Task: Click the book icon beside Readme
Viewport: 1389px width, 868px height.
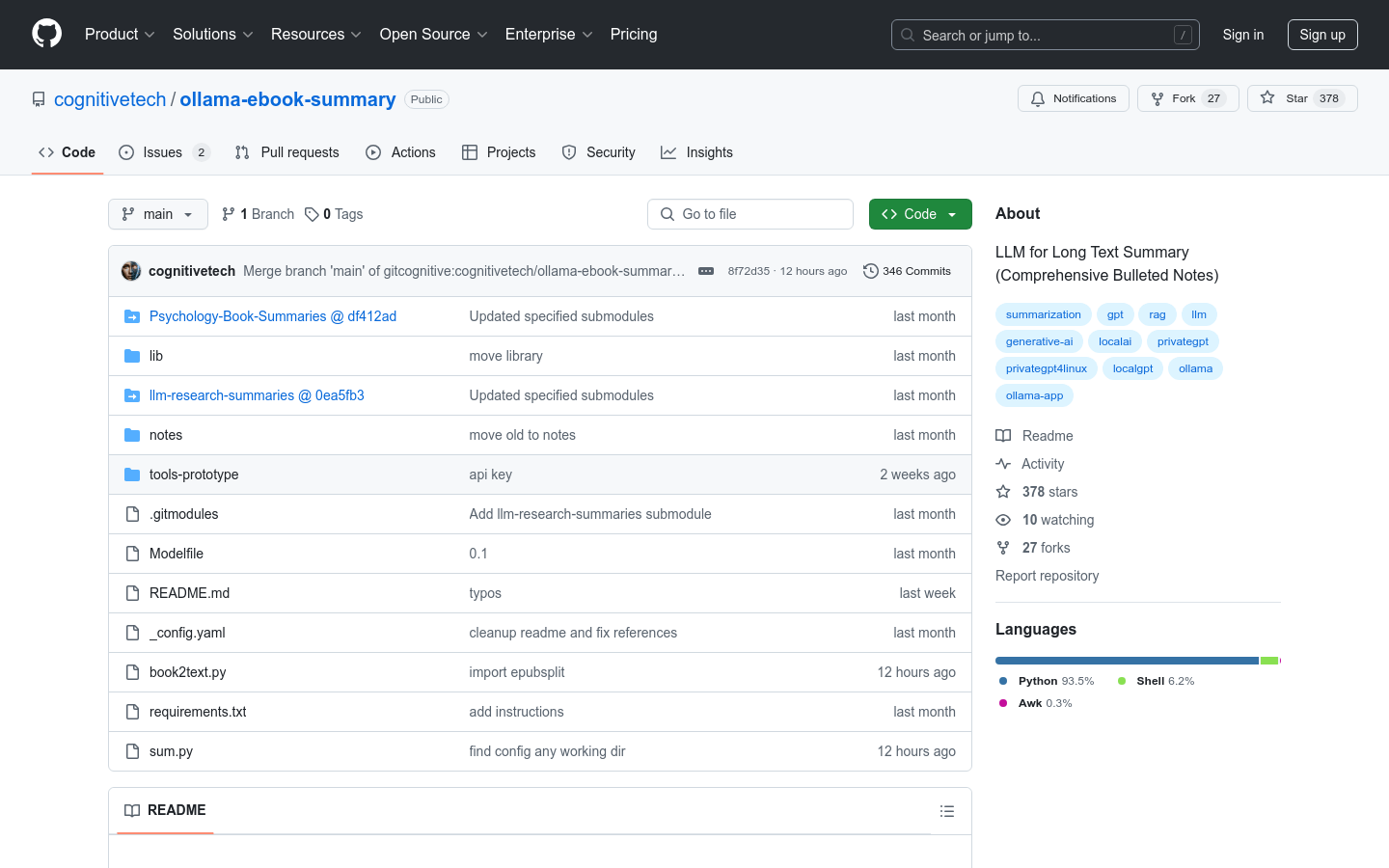Action: click(x=1003, y=436)
